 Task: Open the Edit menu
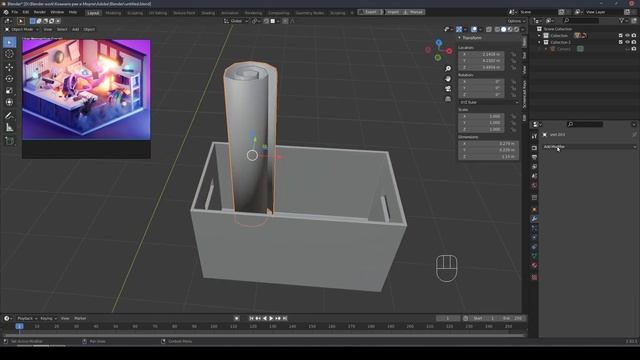tap(26, 12)
